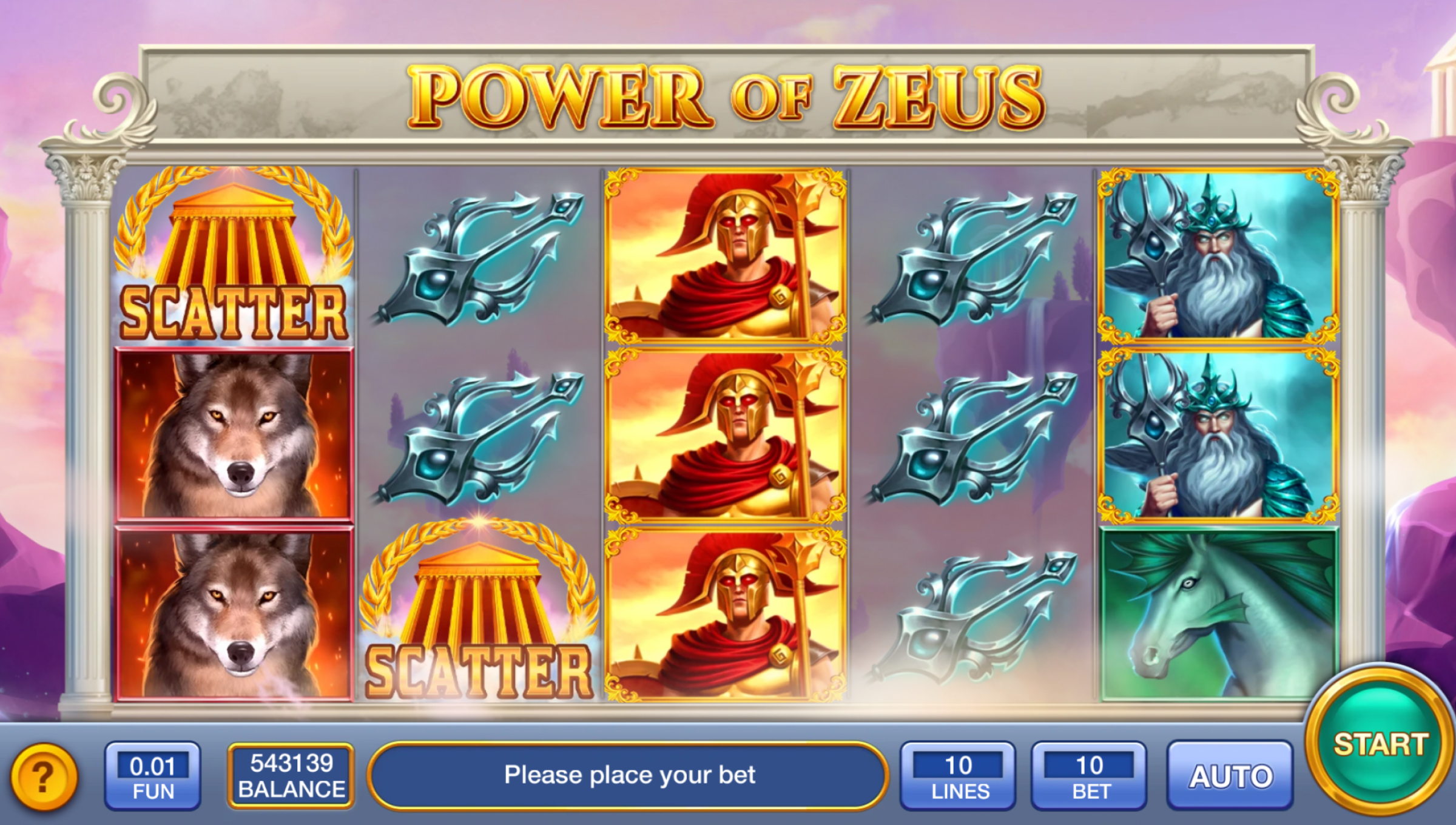This screenshot has width=1456, height=825.
Task: Open the help question mark icon
Action: [44, 777]
